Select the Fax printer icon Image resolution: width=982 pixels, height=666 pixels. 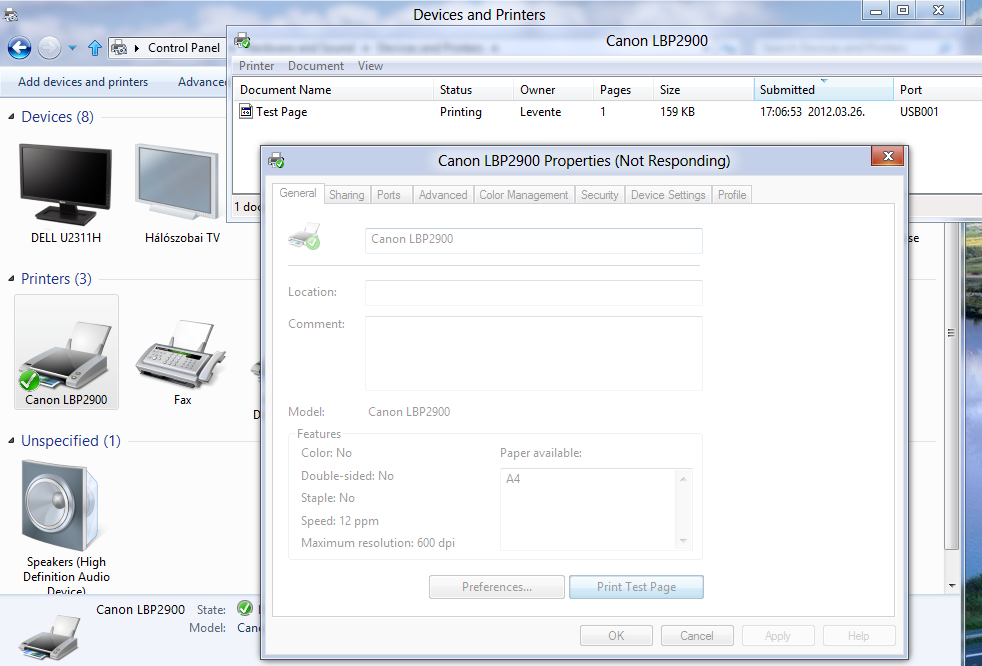[x=182, y=362]
